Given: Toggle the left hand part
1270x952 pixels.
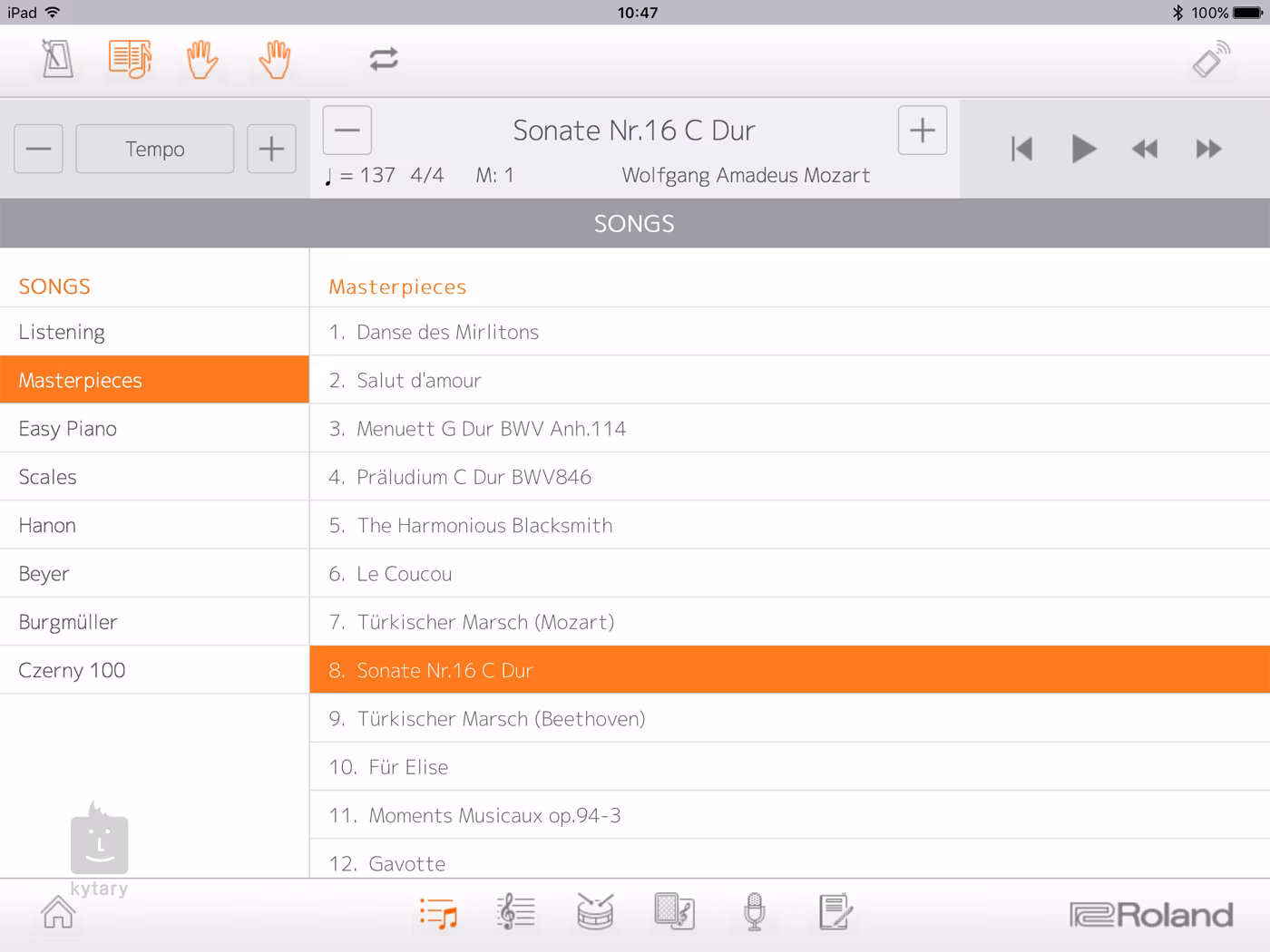Looking at the screenshot, I should point(201,60).
